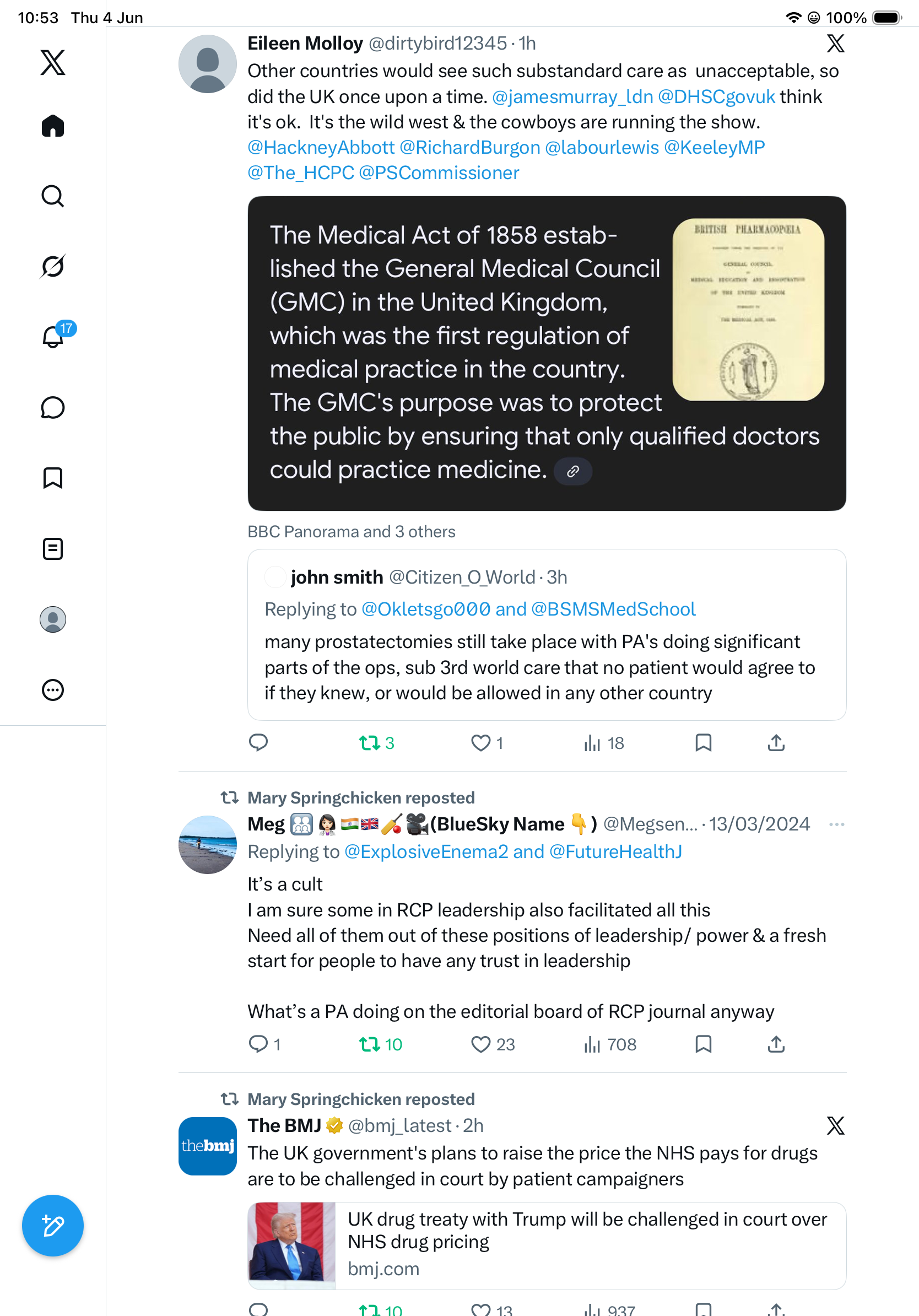Open the X logo at sidebar top

tap(53, 62)
